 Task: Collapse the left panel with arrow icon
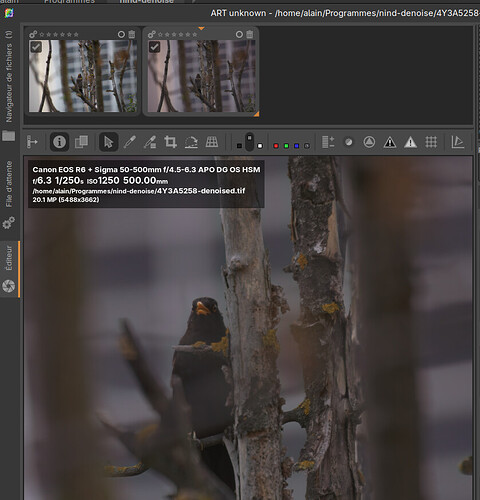(32, 142)
